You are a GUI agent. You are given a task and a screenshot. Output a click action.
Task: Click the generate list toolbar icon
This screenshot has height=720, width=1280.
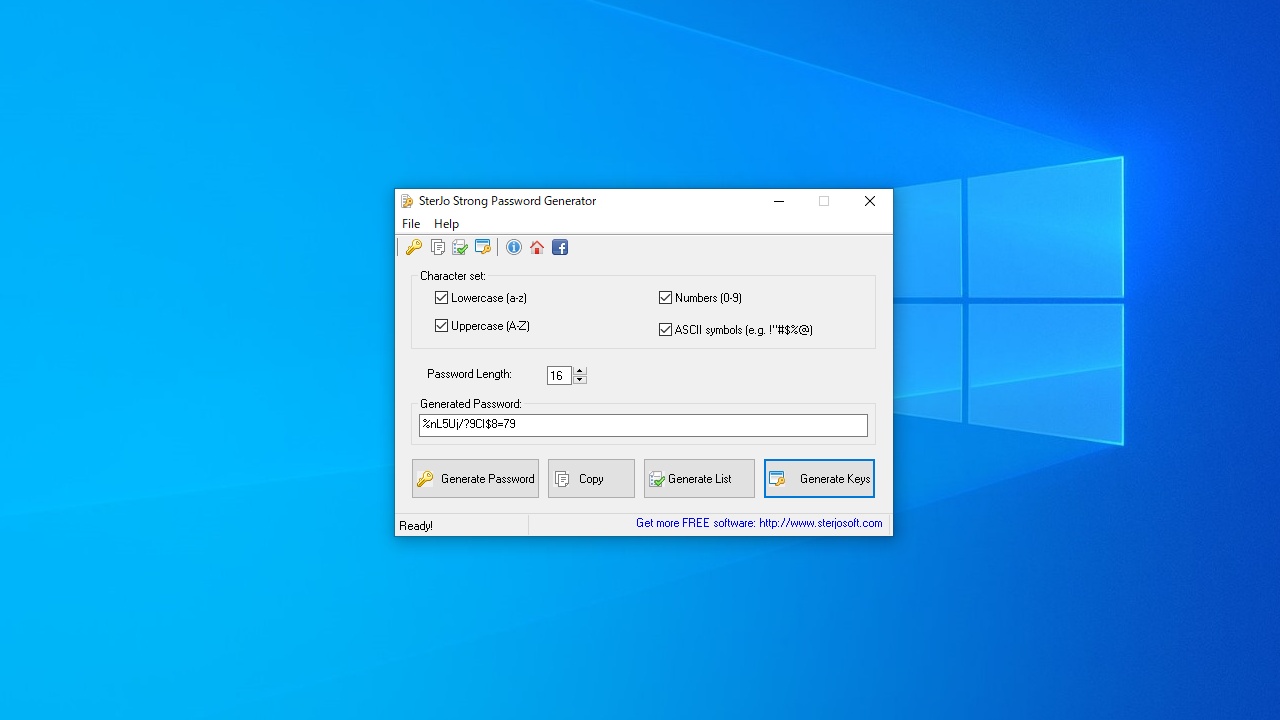pos(460,247)
